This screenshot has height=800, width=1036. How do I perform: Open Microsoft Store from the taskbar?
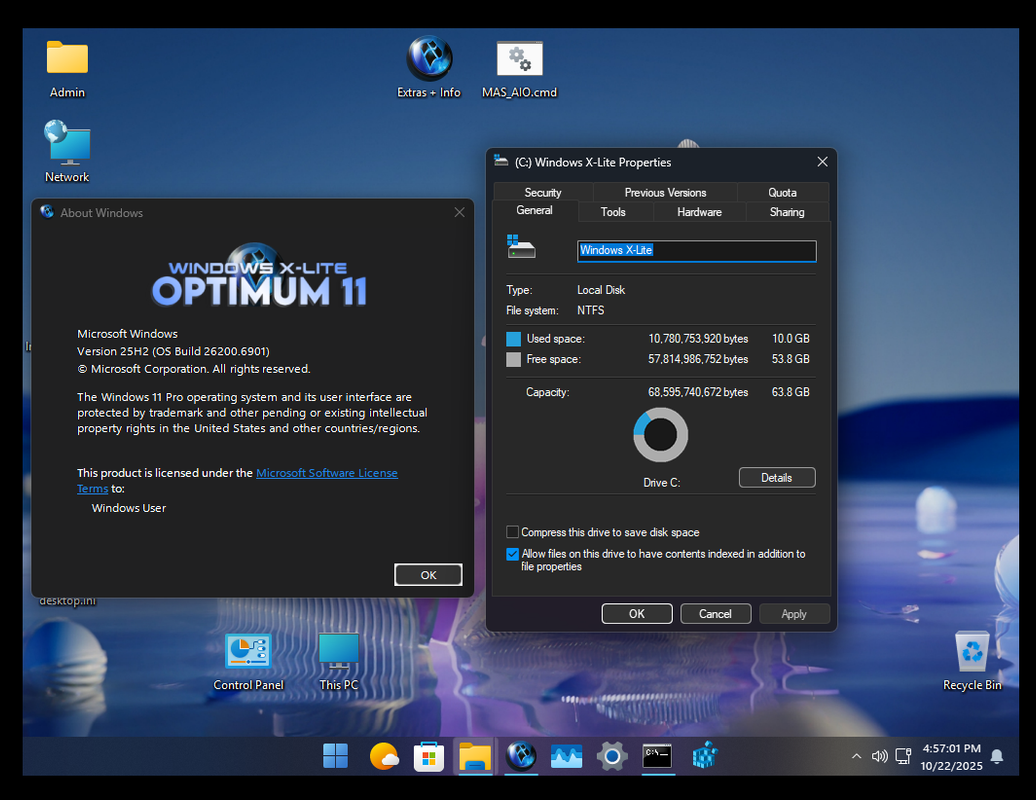click(429, 756)
